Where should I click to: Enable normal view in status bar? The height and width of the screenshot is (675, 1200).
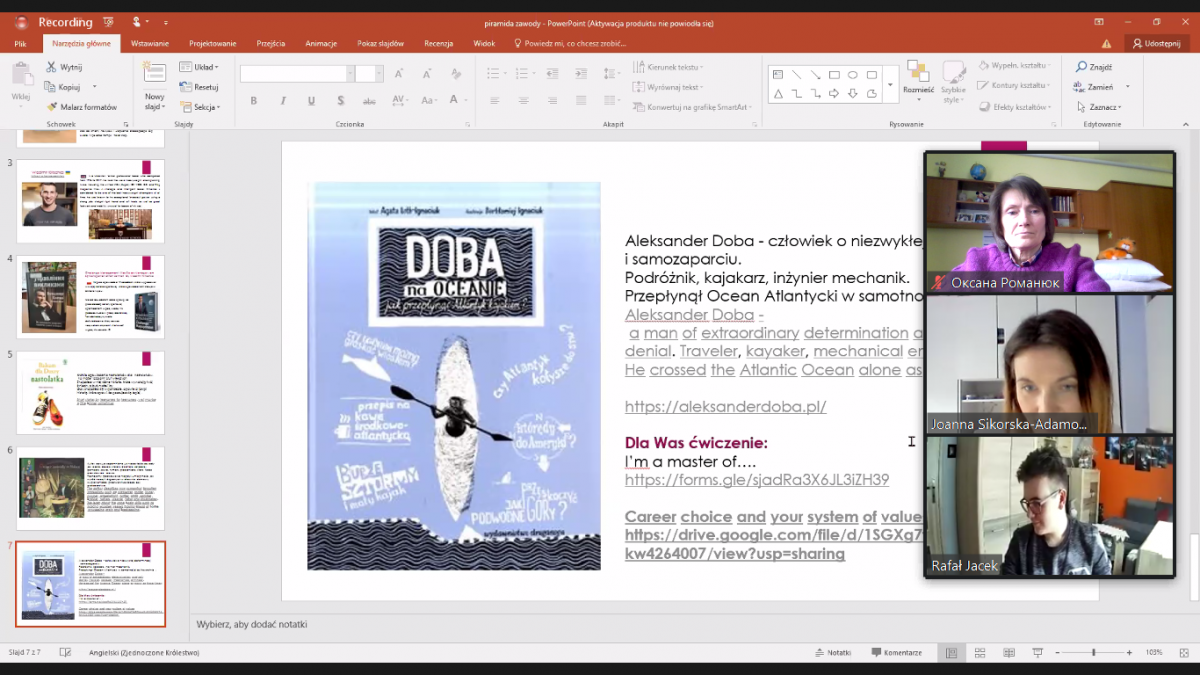951,652
